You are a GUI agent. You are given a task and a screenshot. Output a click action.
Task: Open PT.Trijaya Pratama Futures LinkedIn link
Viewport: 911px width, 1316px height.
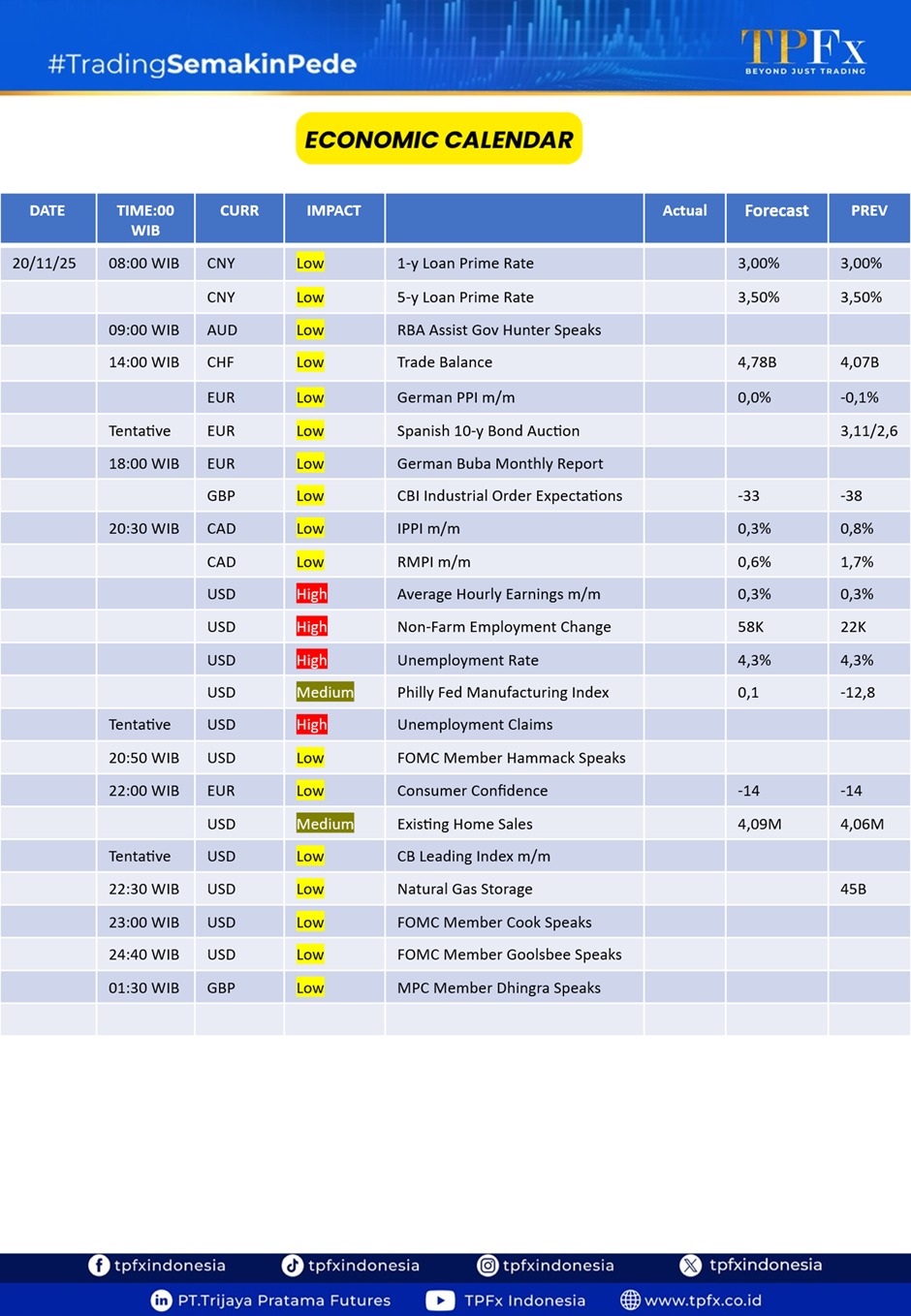(x=284, y=1300)
